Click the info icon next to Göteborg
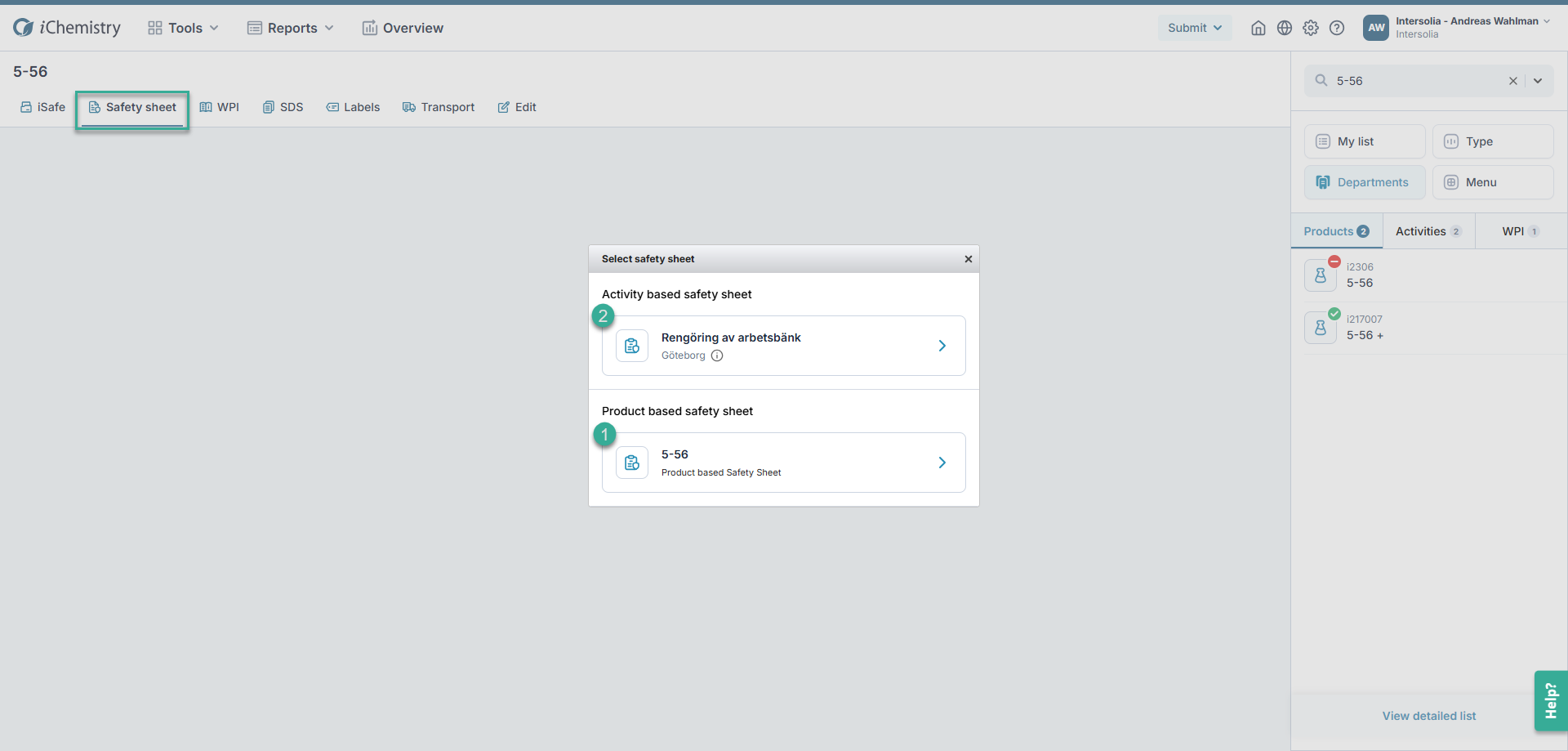This screenshot has width=1568, height=751. pyautogui.click(x=717, y=355)
